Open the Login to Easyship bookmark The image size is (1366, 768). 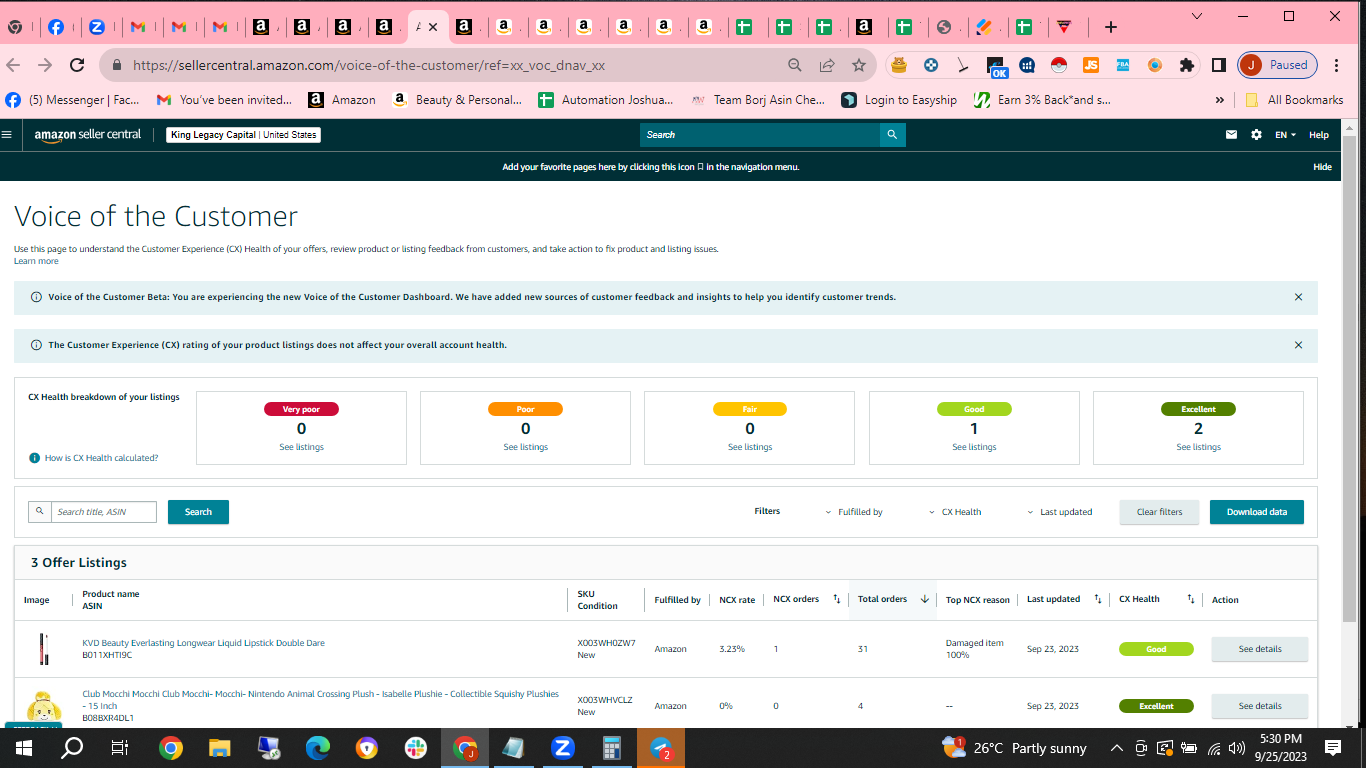click(x=899, y=100)
